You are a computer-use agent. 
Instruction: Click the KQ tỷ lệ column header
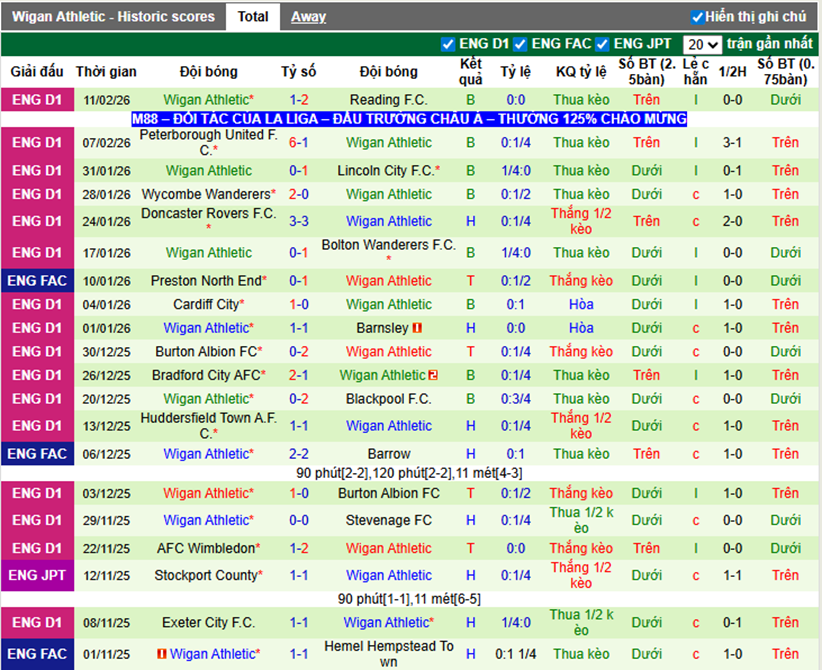(x=581, y=72)
